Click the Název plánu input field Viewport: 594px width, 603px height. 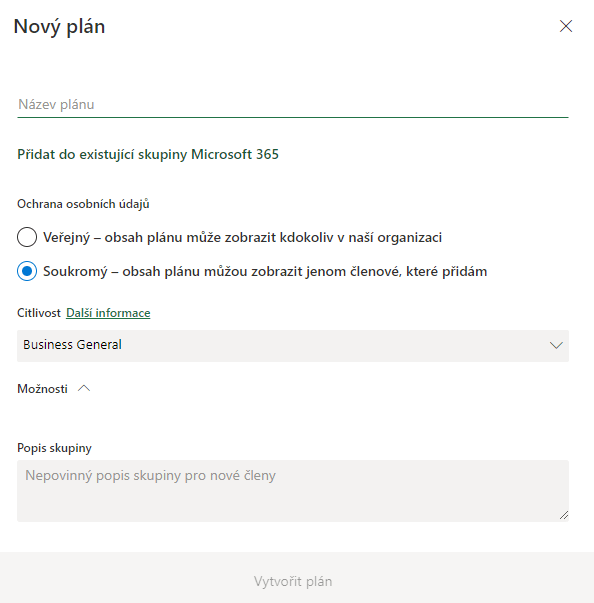(x=293, y=105)
